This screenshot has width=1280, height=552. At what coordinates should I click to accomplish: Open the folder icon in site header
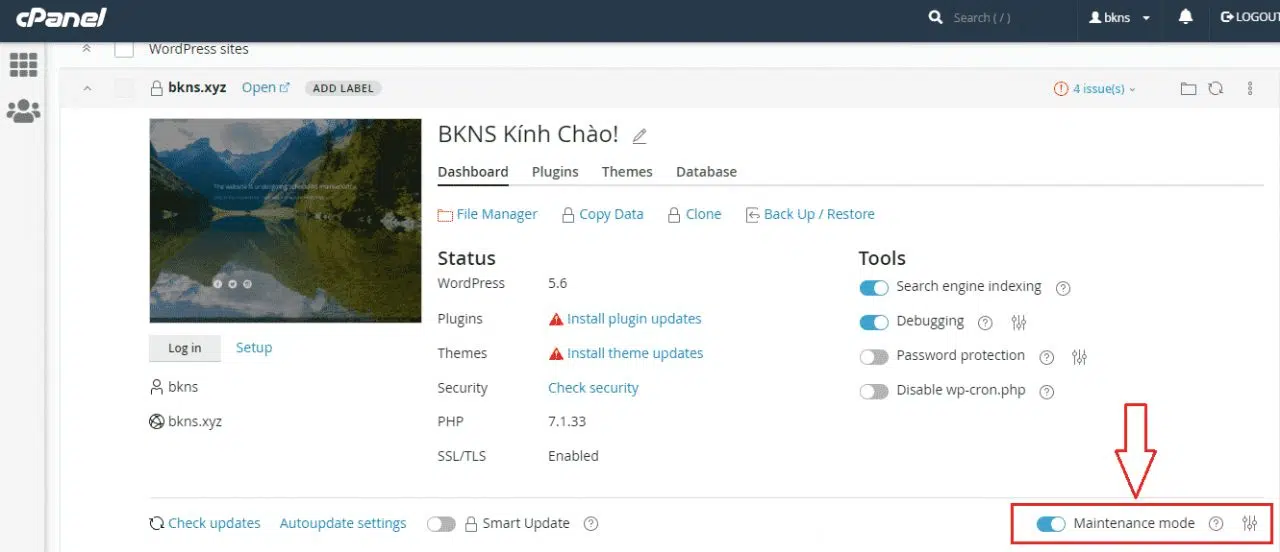coord(1188,88)
